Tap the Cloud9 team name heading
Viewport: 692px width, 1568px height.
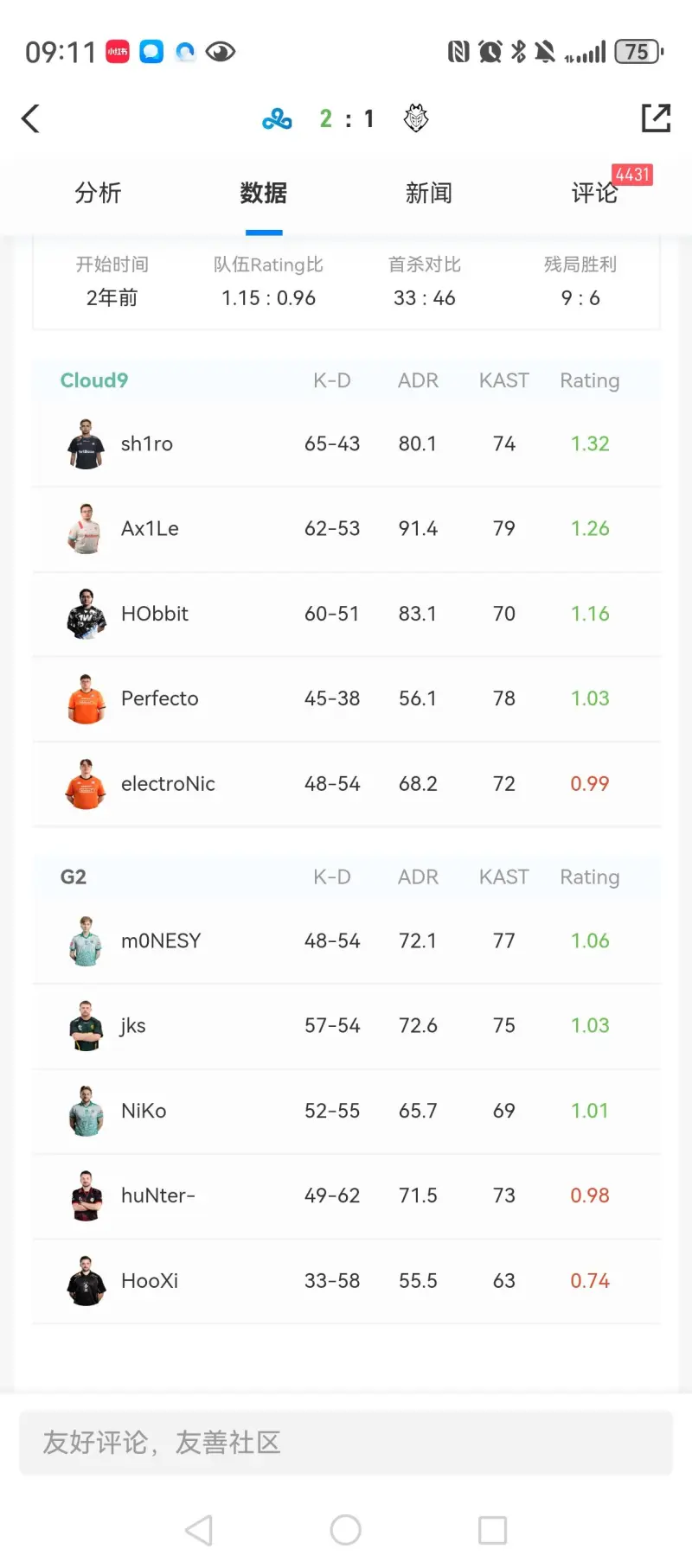tap(94, 380)
